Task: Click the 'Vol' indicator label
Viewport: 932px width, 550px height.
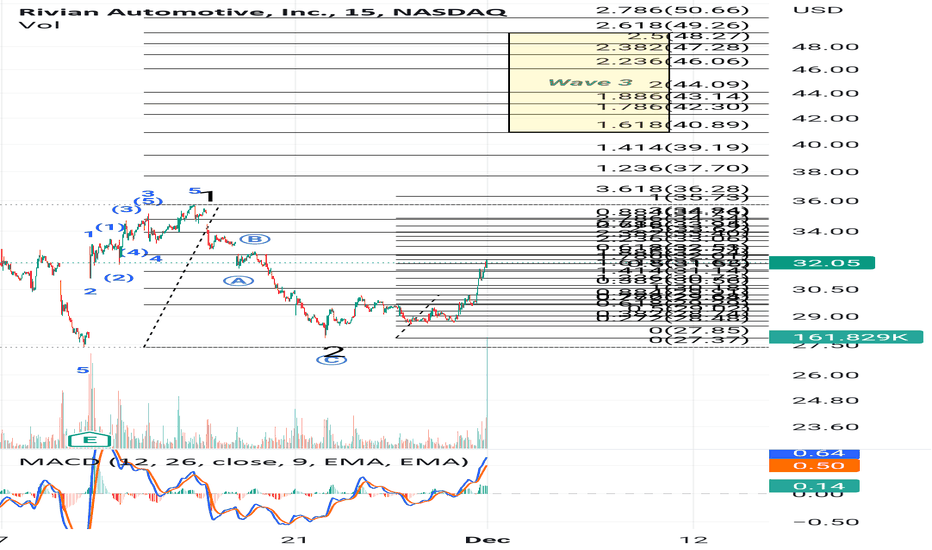Action: pos(39,25)
